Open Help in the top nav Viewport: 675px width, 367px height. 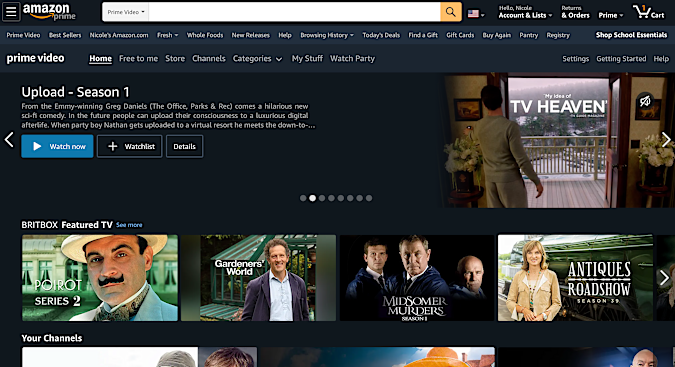(x=285, y=35)
